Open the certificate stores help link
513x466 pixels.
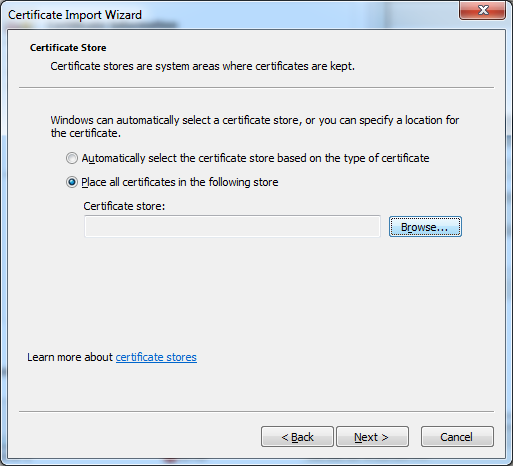pyautogui.click(x=156, y=357)
